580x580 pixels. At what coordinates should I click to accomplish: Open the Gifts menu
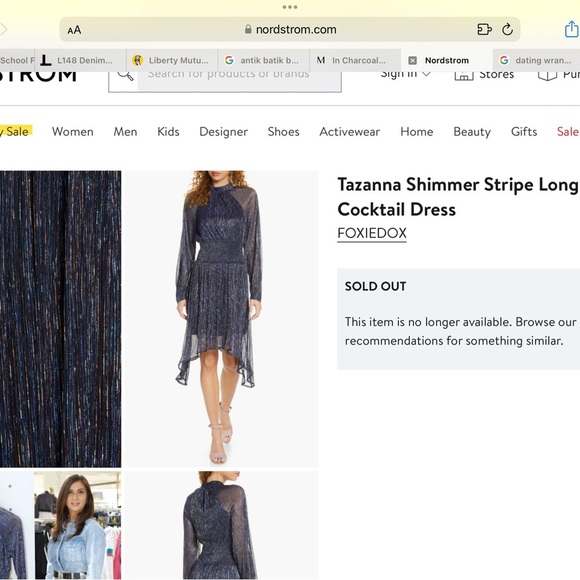click(524, 132)
